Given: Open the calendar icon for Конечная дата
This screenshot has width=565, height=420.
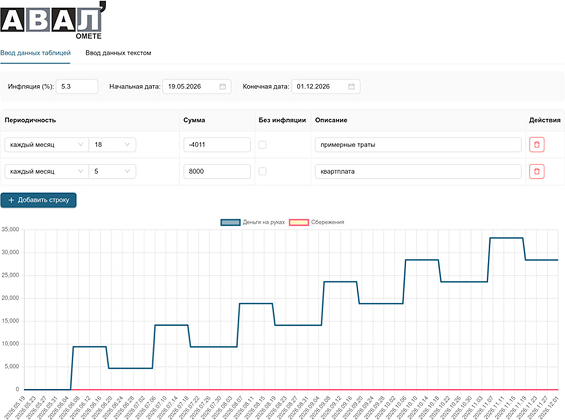Looking at the screenshot, I should click(351, 86).
